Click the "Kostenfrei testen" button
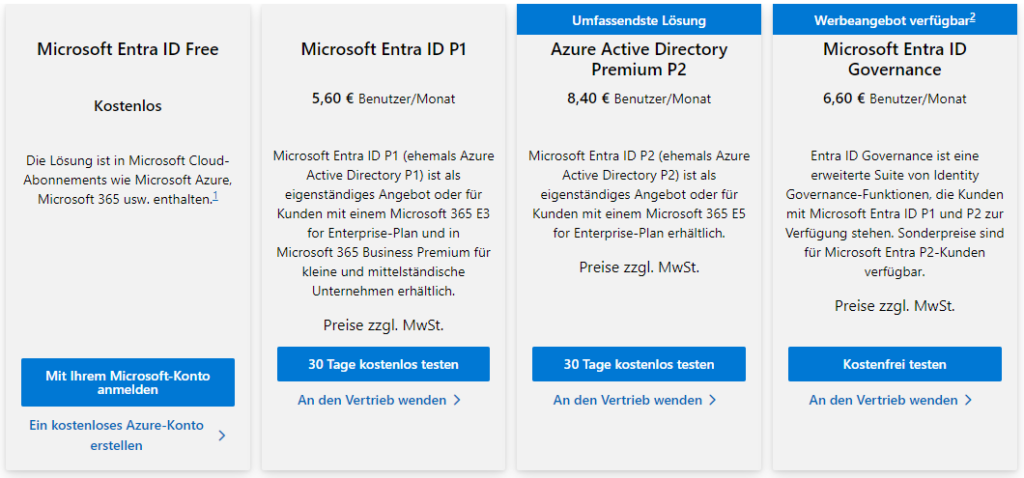Screen dimensions: 1024x478 click(894, 364)
